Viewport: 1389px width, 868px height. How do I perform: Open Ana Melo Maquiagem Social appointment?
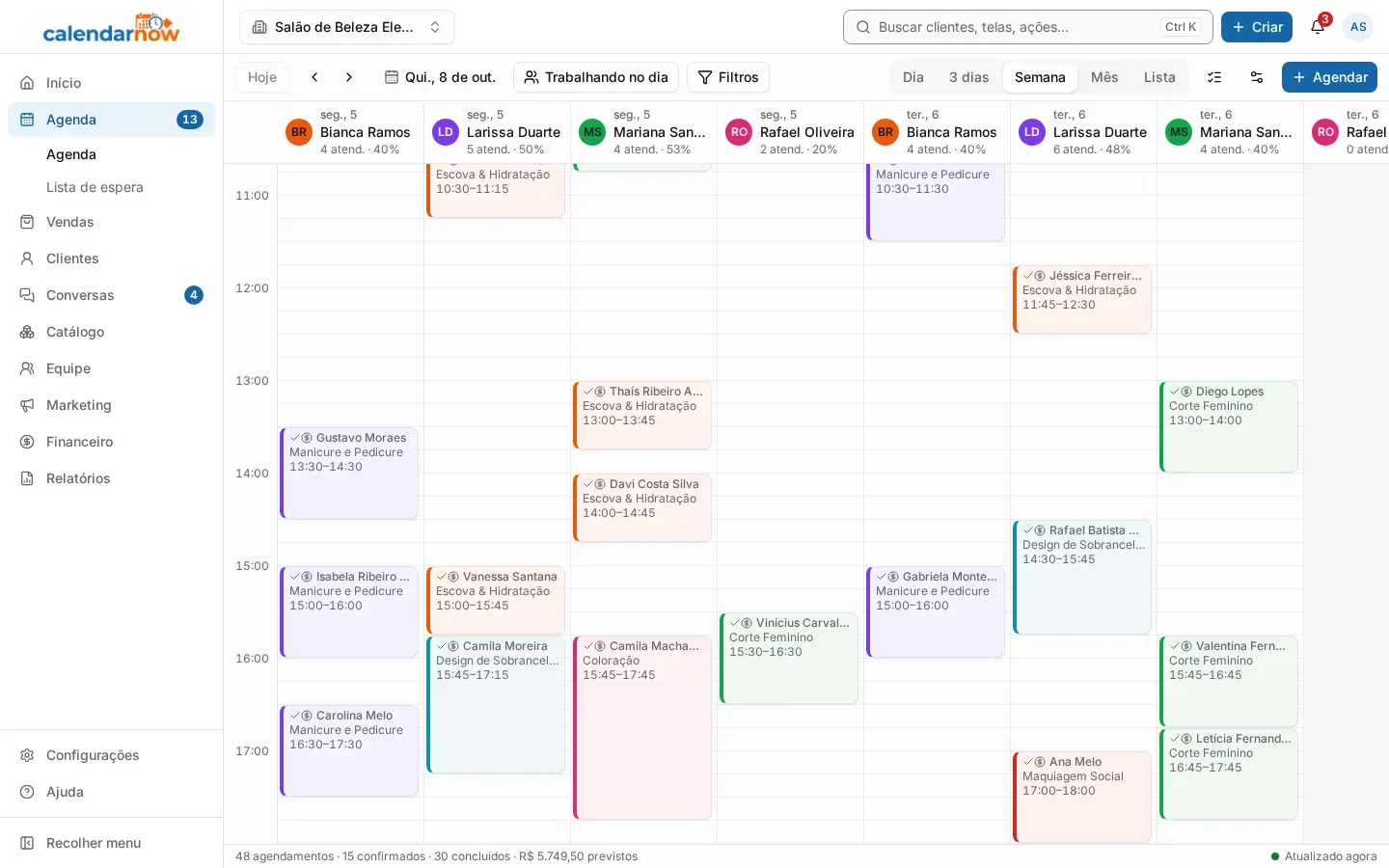click(1082, 797)
